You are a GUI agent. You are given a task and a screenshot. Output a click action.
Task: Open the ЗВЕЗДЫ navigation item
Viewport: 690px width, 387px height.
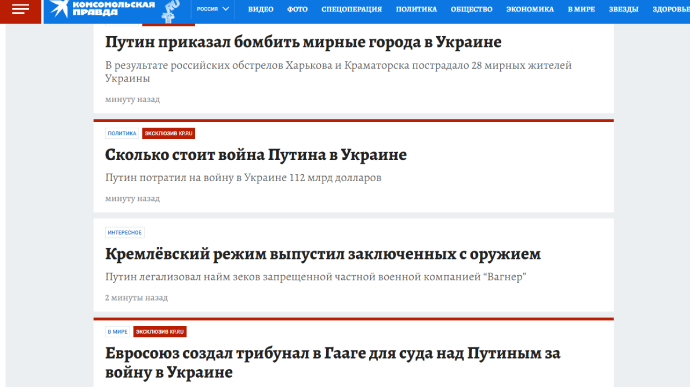(623, 9)
